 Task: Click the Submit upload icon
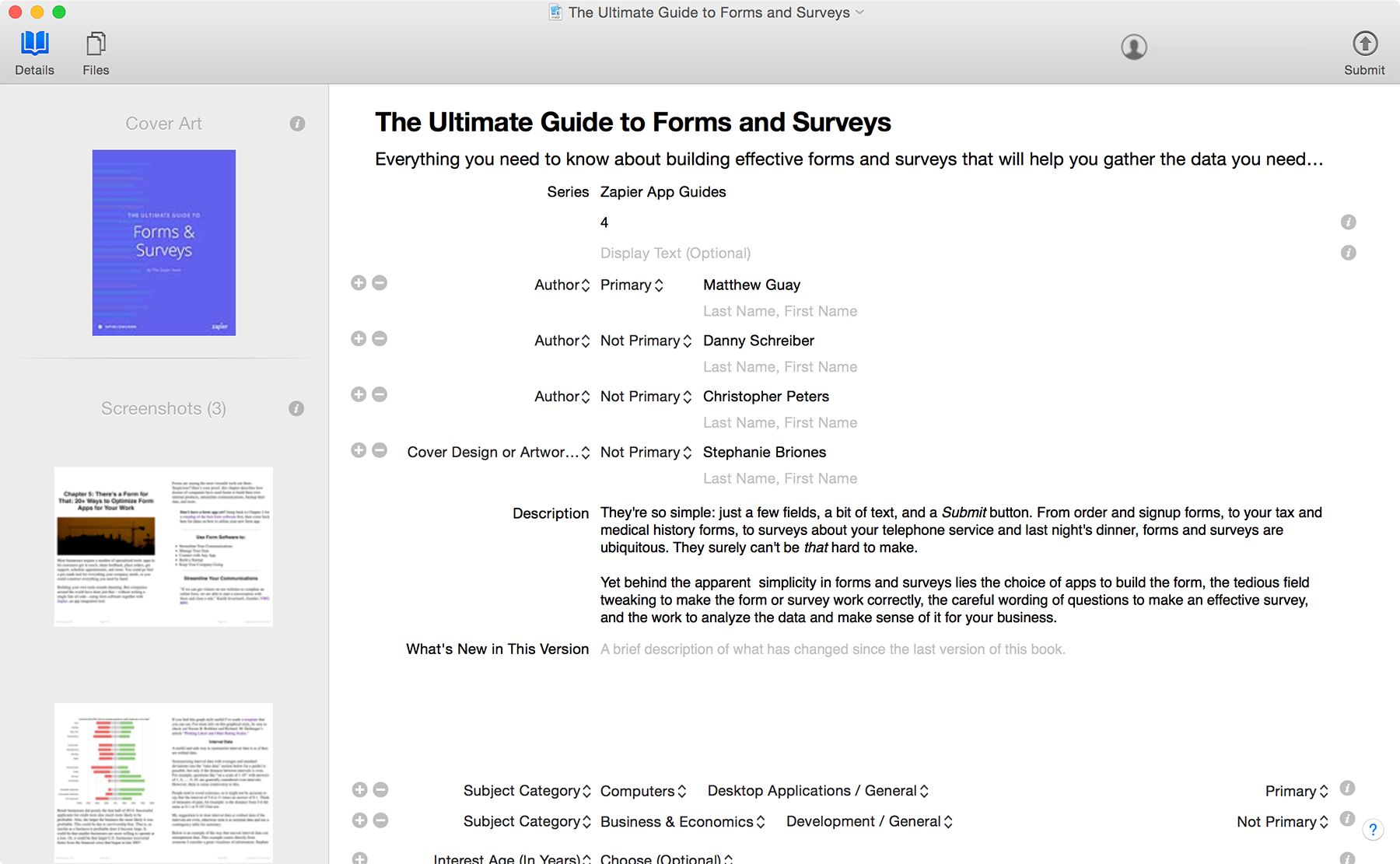pyautogui.click(x=1364, y=44)
